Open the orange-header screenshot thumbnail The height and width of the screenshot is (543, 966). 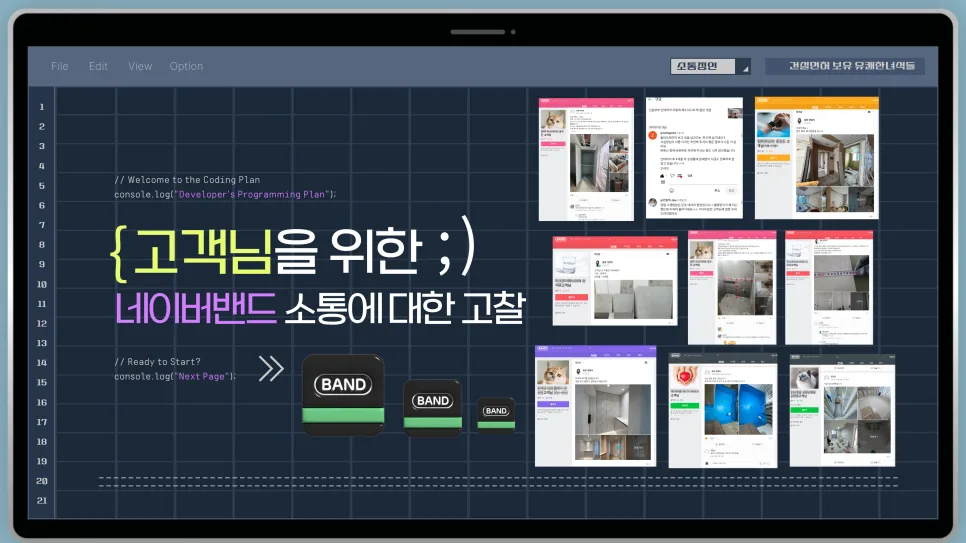click(x=816, y=158)
